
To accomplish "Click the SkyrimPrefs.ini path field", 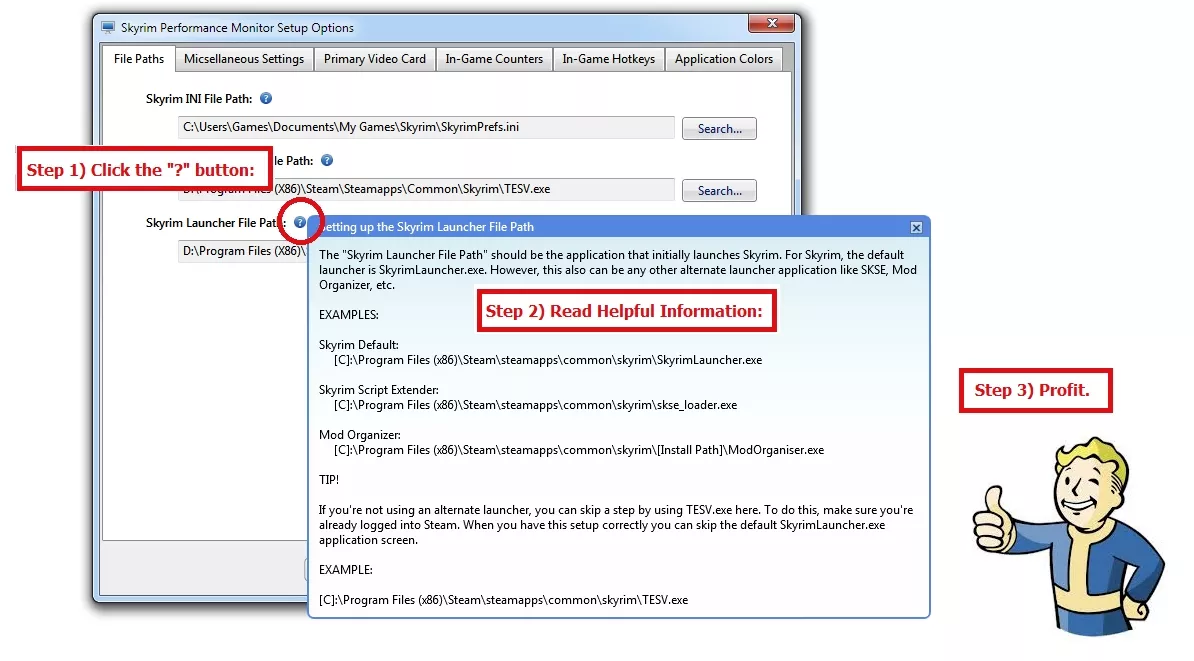I will pyautogui.click(x=426, y=127).
